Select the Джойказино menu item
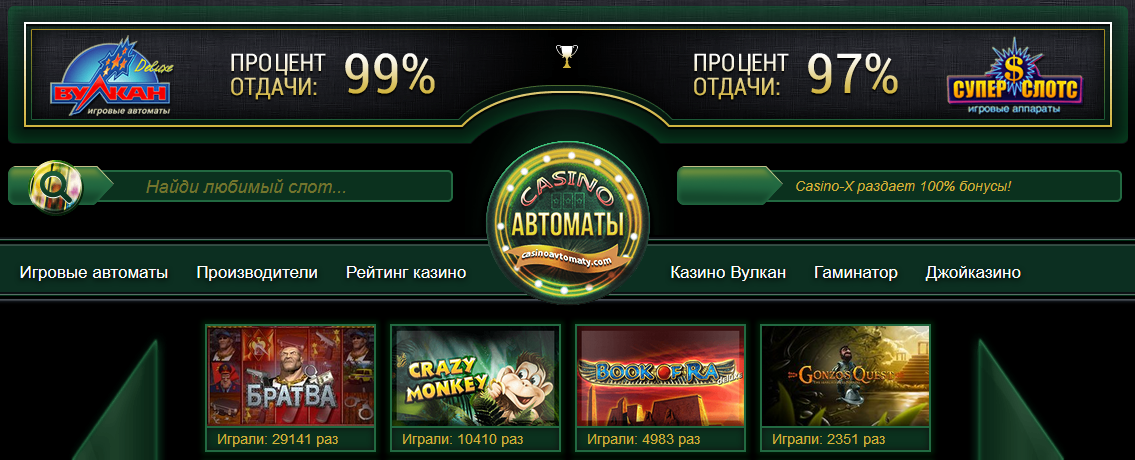This screenshot has height=460, width=1135. tap(973, 273)
